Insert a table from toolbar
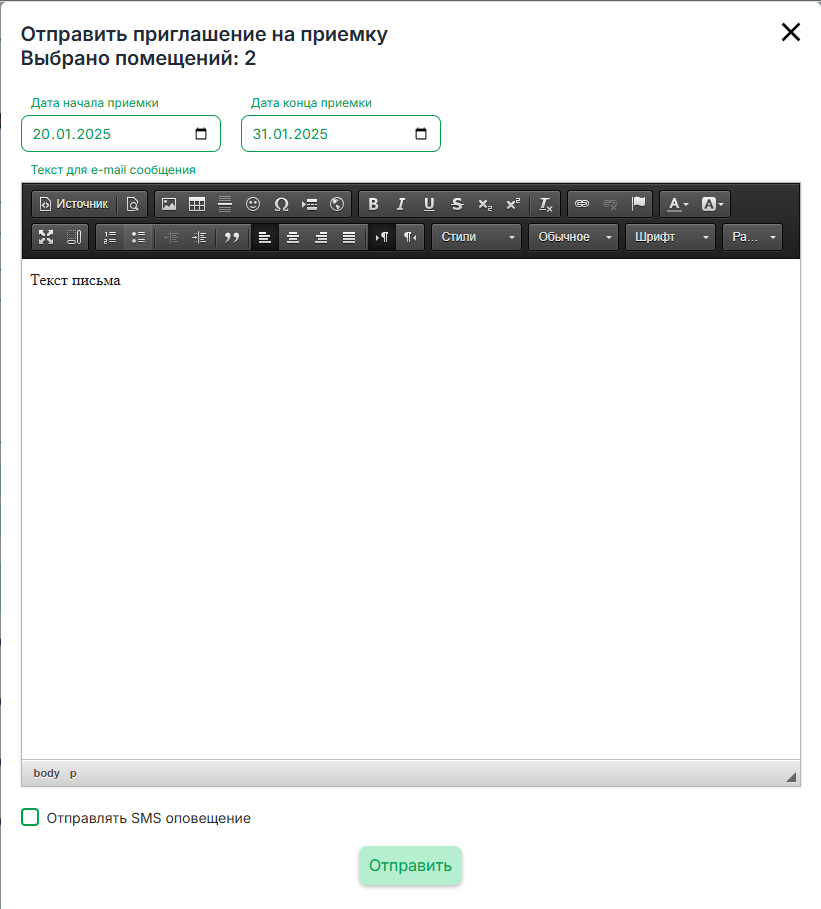This screenshot has height=909, width=821. [197, 204]
